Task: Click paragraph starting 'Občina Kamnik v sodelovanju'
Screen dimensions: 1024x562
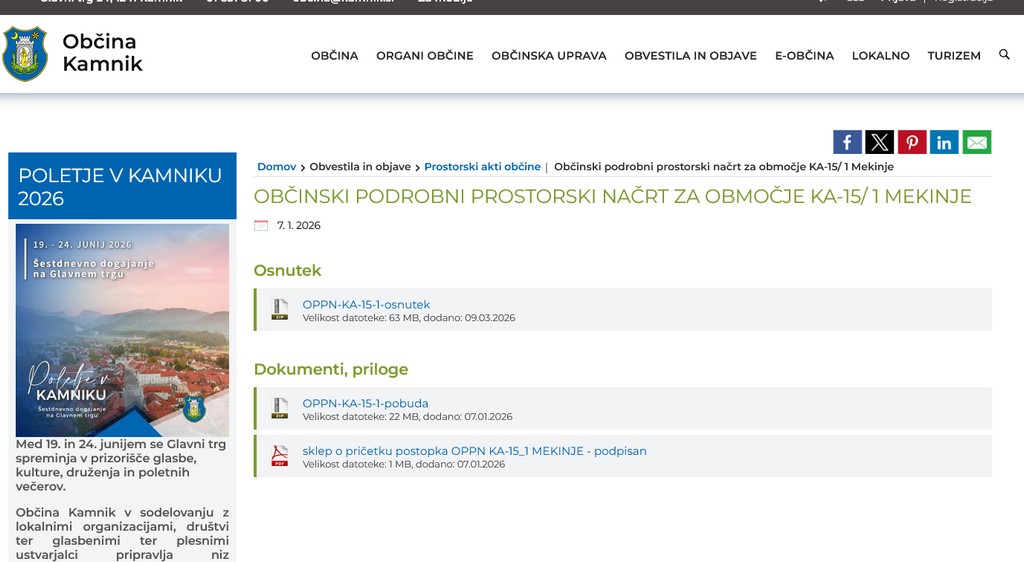Action: [122, 533]
